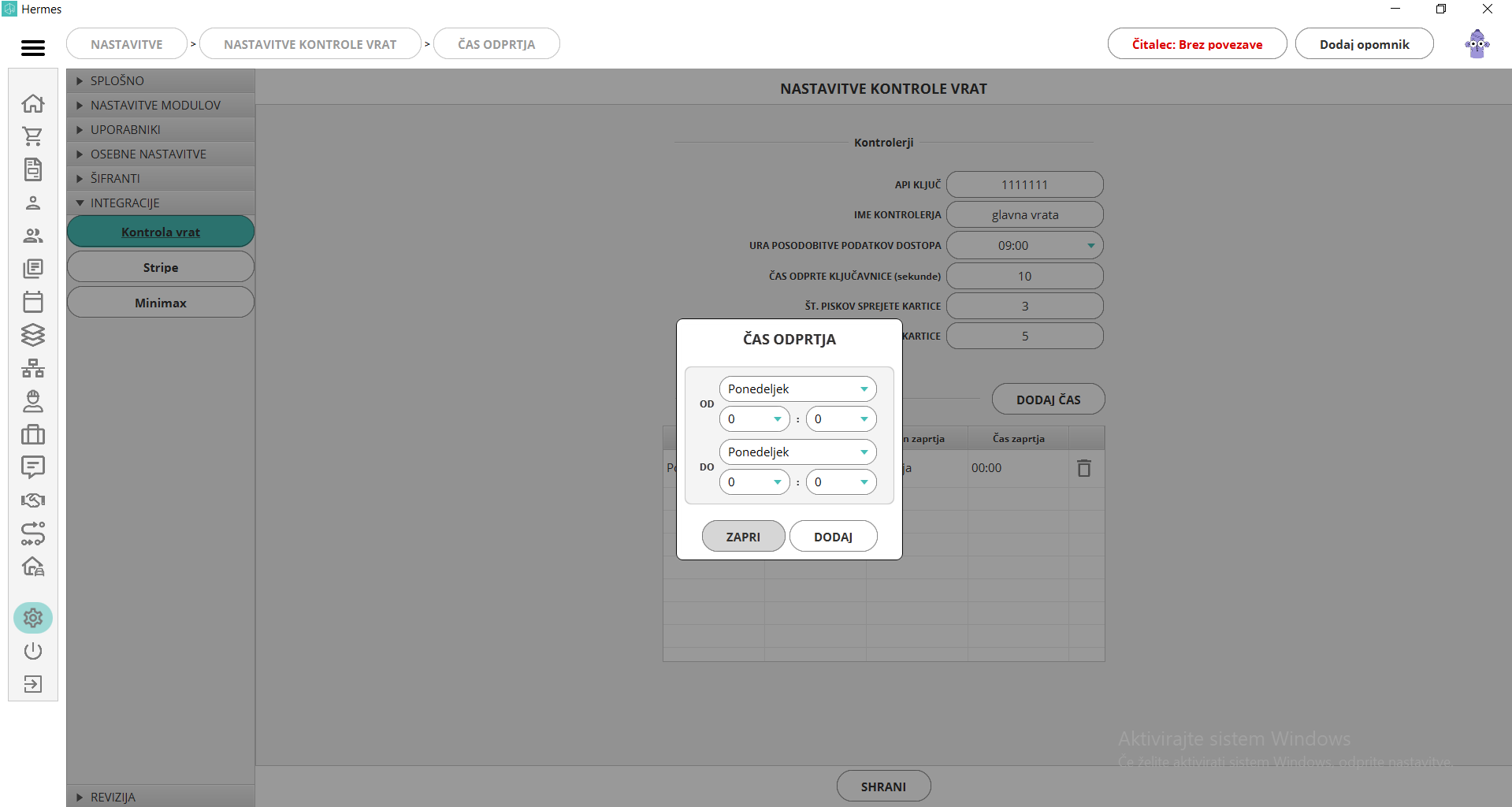Open the Home icon in sidebar

coord(33,103)
